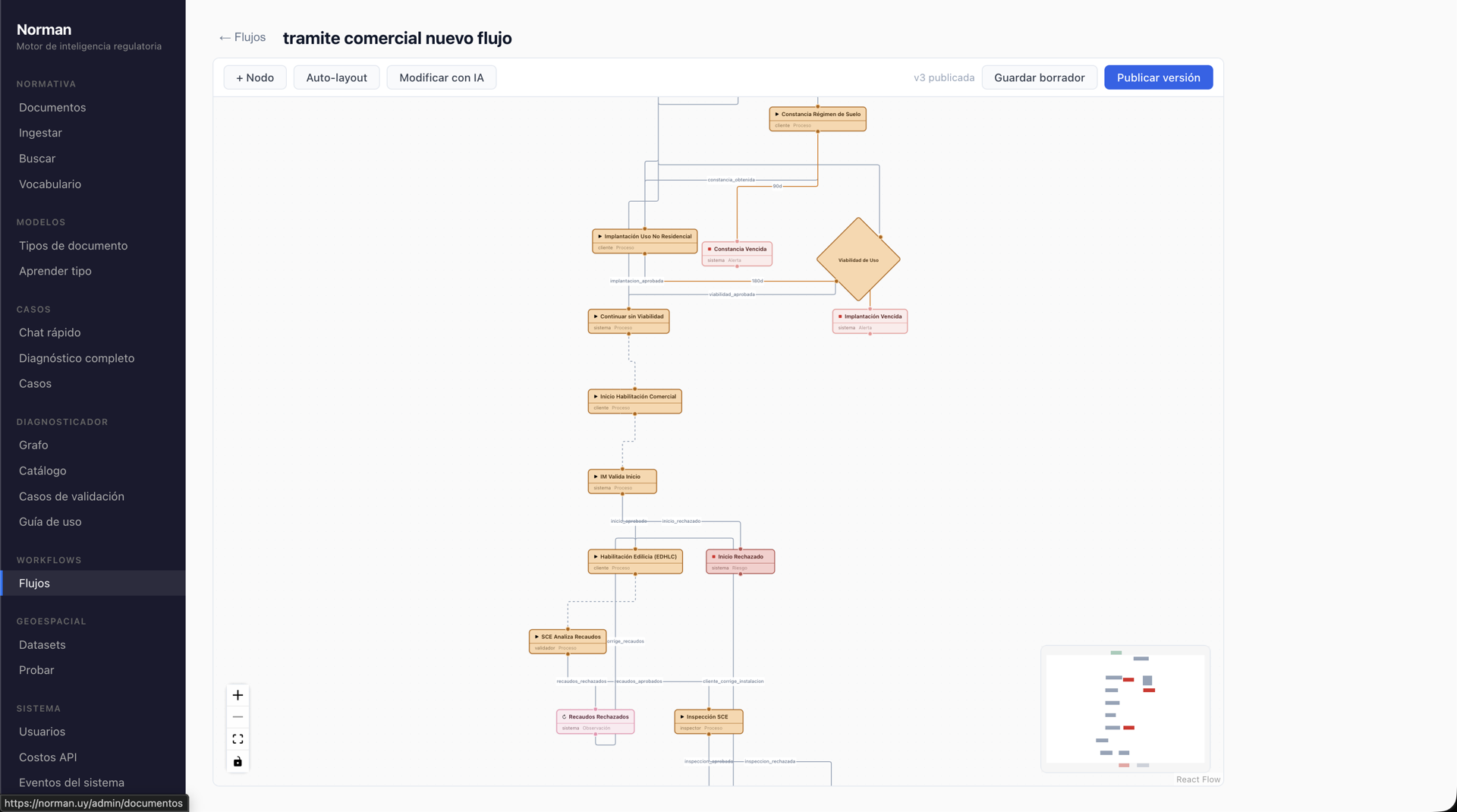The image size is (1457, 812).
Task: Select SCE Analiza Recaudos node
Action: pyautogui.click(x=568, y=642)
